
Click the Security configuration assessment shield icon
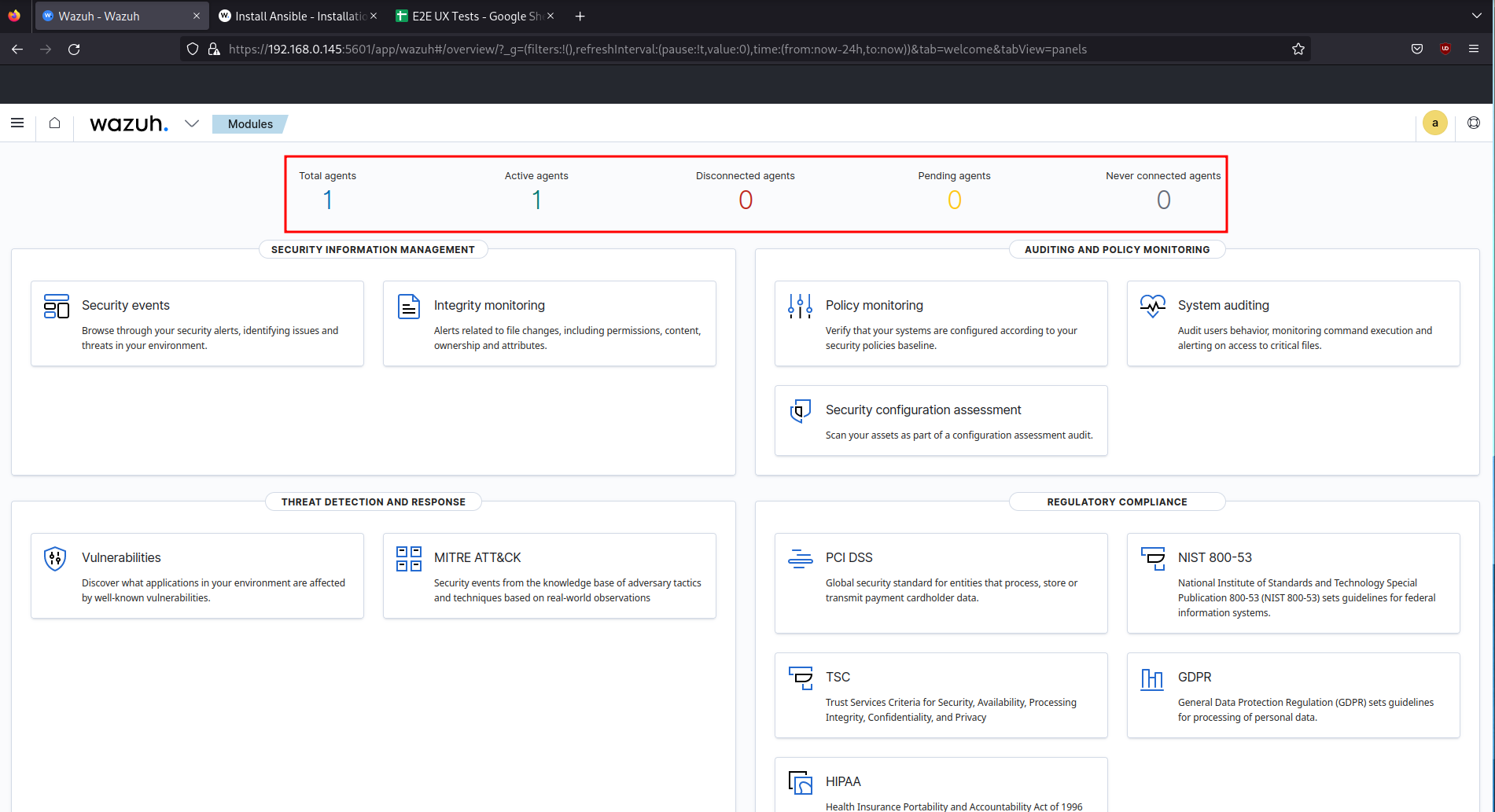(x=801, y=411)
